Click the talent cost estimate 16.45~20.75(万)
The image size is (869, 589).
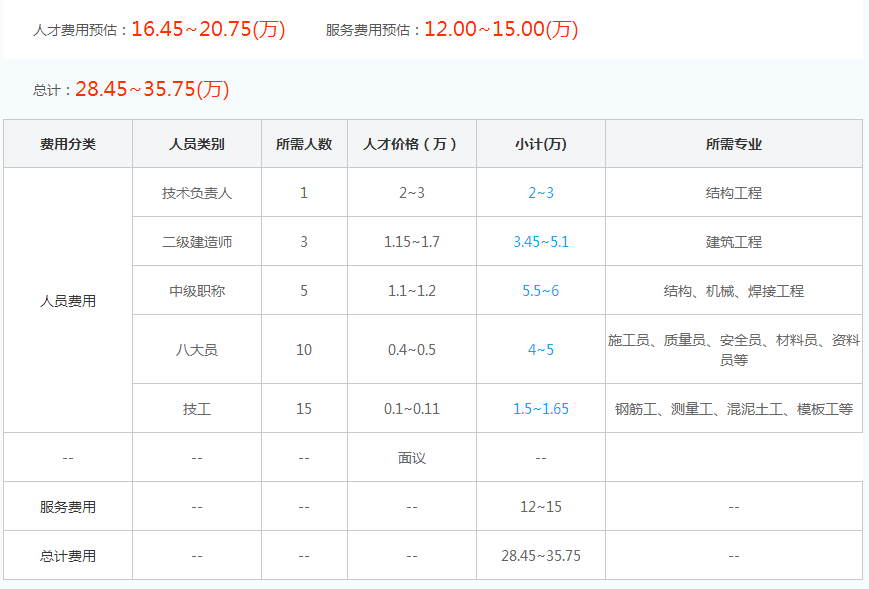[208, 29]
